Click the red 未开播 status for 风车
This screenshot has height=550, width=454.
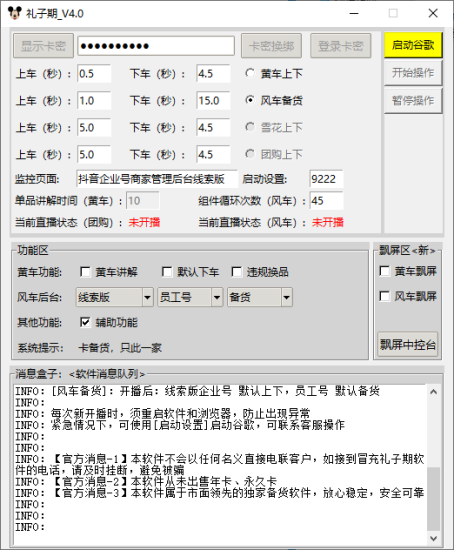click(328, 222)
